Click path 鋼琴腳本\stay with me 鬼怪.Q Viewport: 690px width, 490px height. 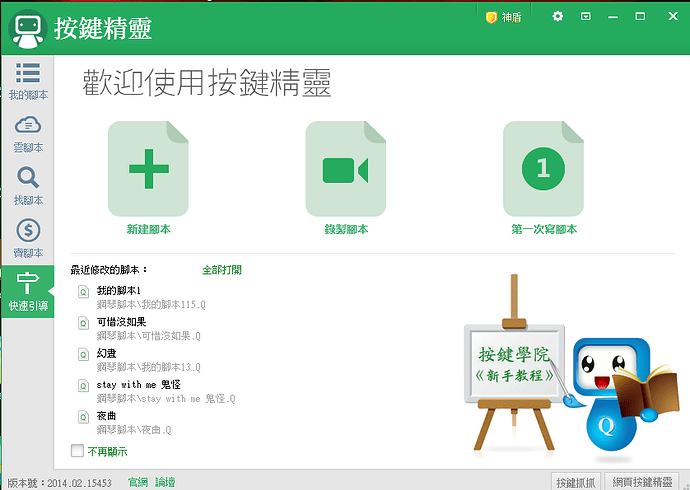(166, 399)
